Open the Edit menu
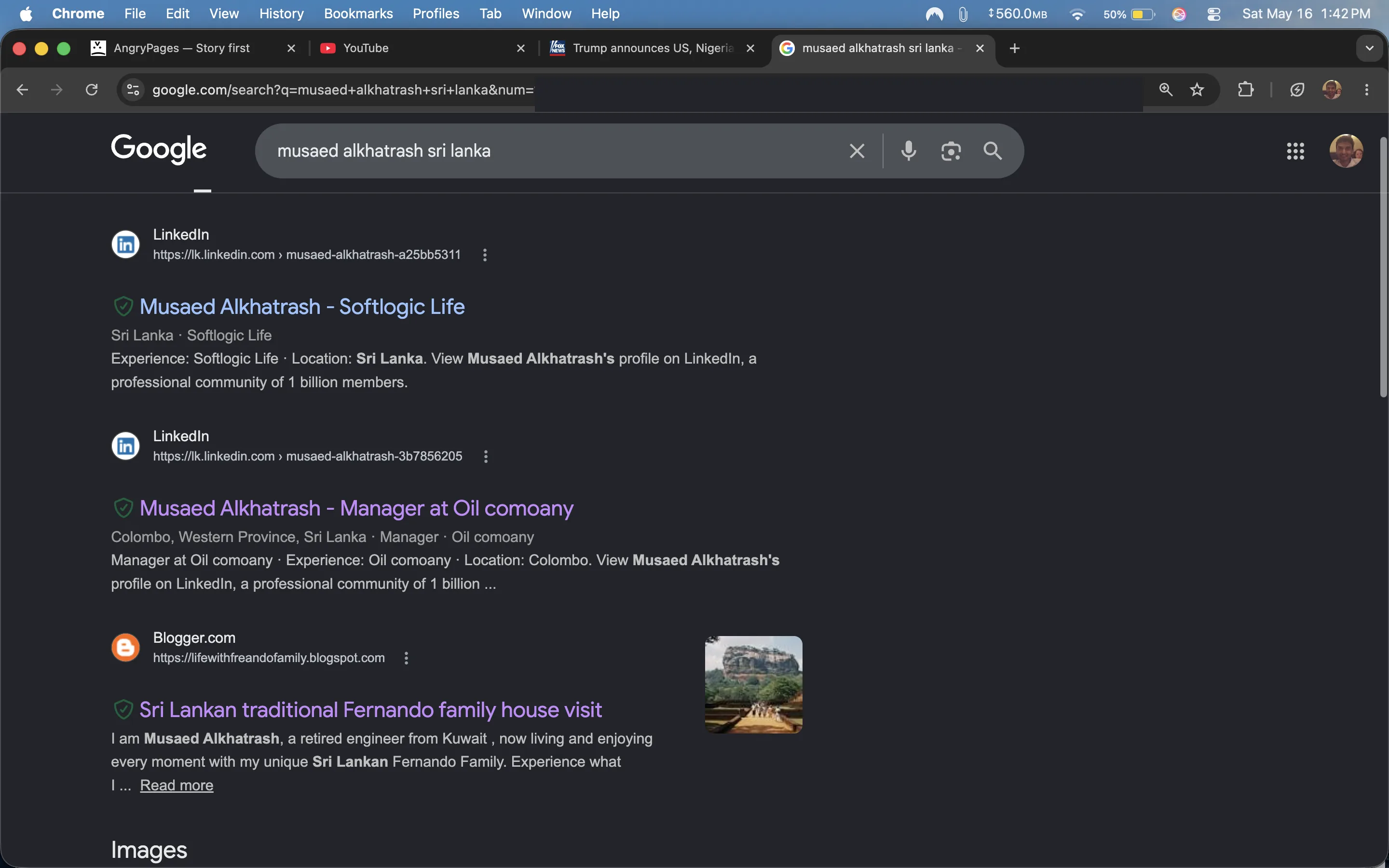This screenshot has height=868, width=1389. (177, 14)
